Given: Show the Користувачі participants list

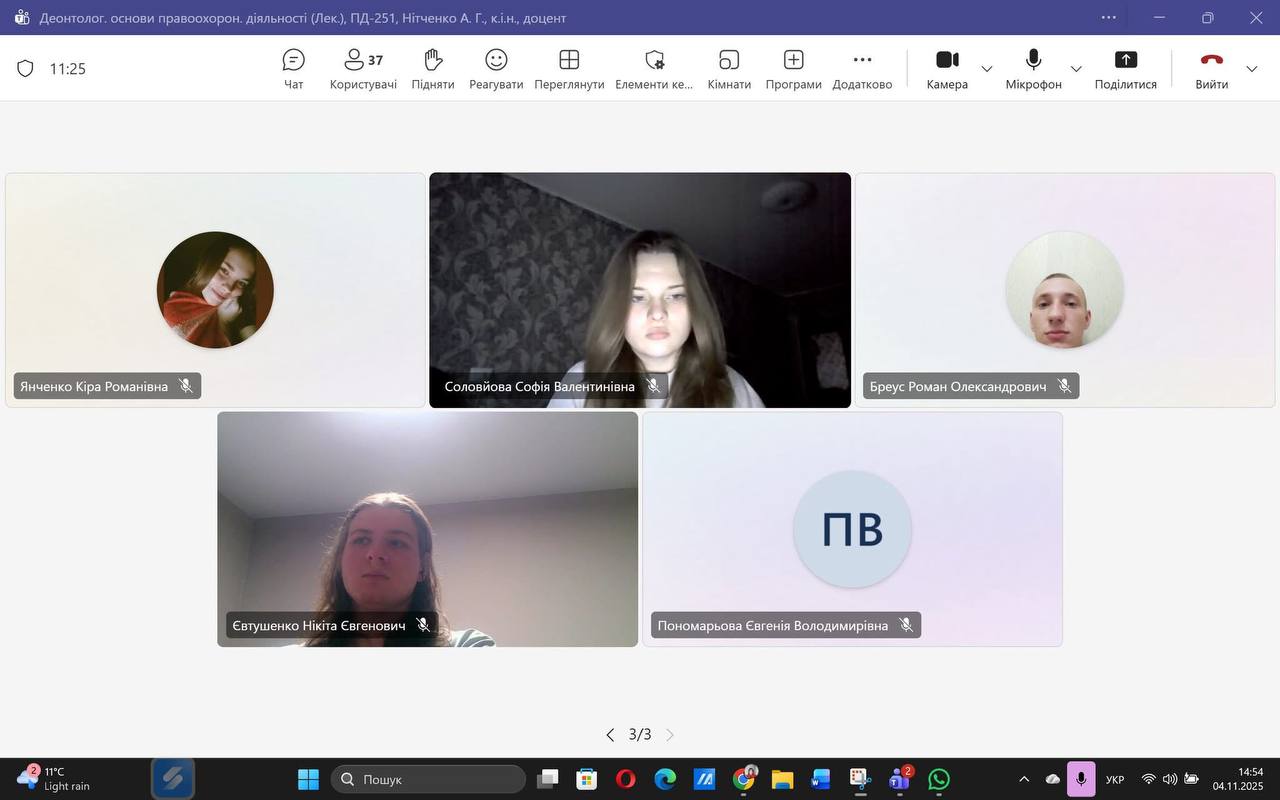Looking at the screenshot, I should pyautogui.click(x=363, y=69).
